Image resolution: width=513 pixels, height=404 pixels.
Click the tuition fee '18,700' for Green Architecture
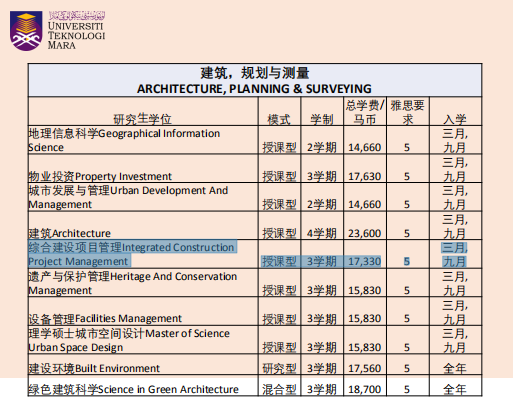(x=365, y=390)
